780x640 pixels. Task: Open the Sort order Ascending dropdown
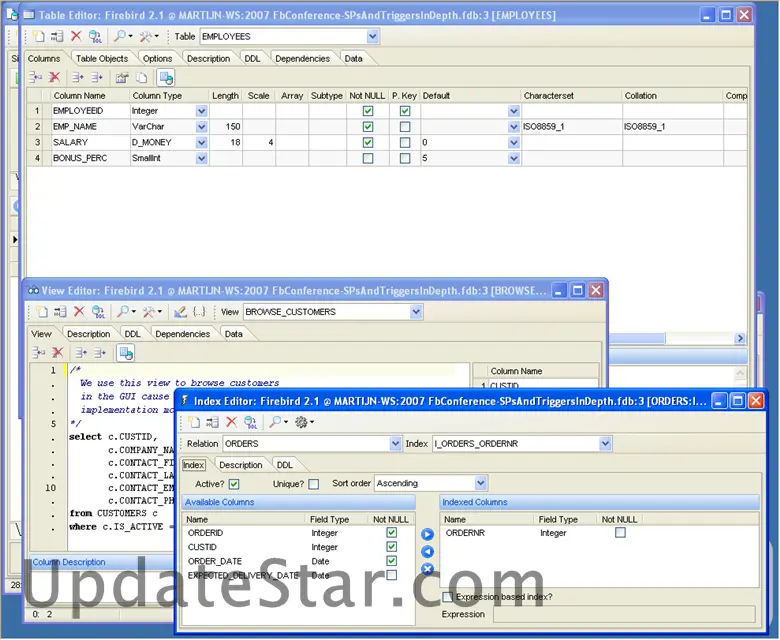pyautogui.click(x=480, y=483)
